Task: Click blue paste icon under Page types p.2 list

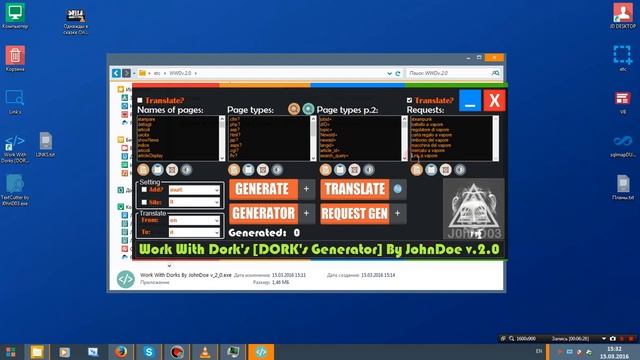Action: (340, 169)
